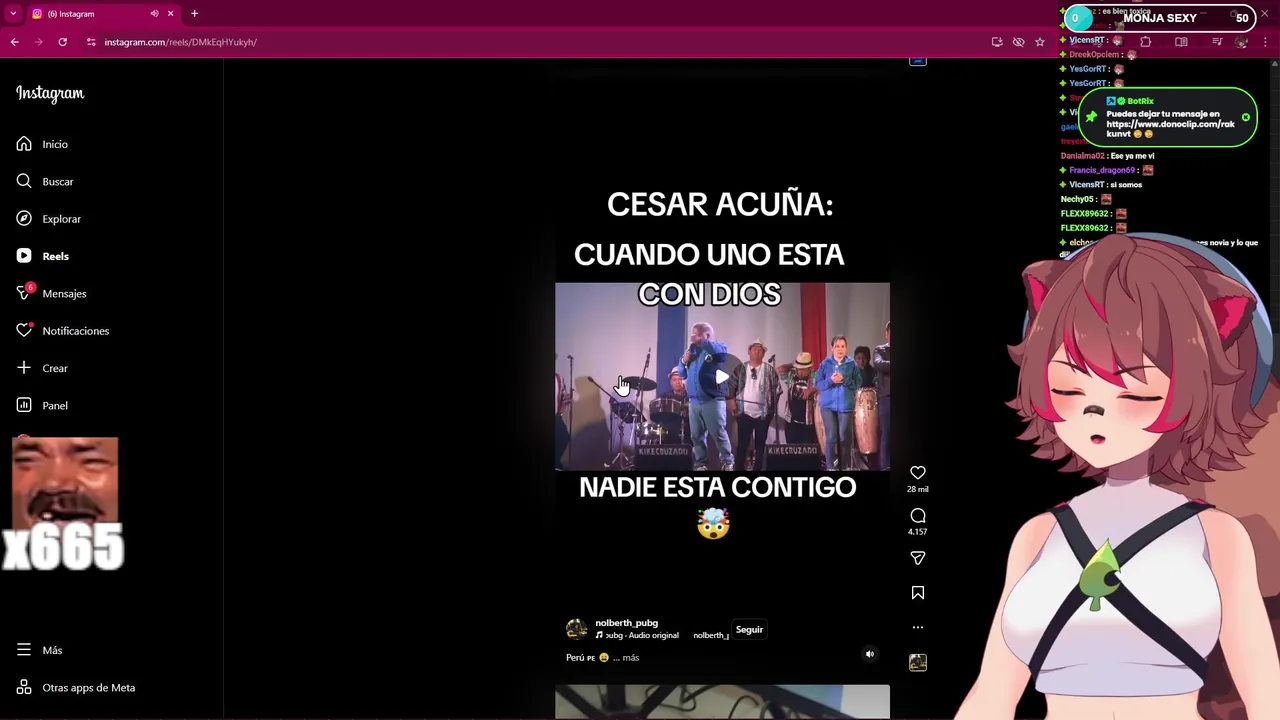The image size is (1280, 720).
Task: Click the crossed-eye tracking protection icon
Action: pos(1018,42)
